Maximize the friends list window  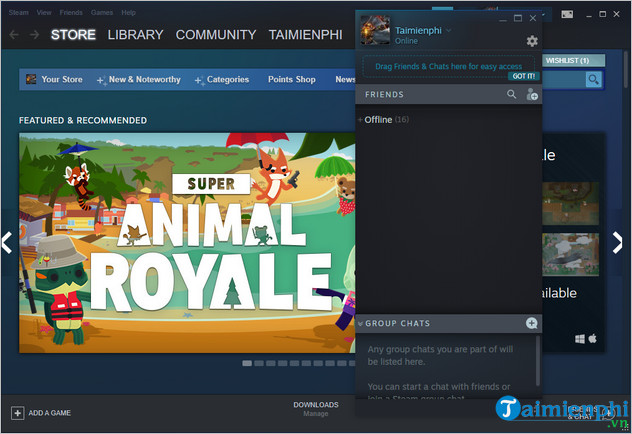518,18
